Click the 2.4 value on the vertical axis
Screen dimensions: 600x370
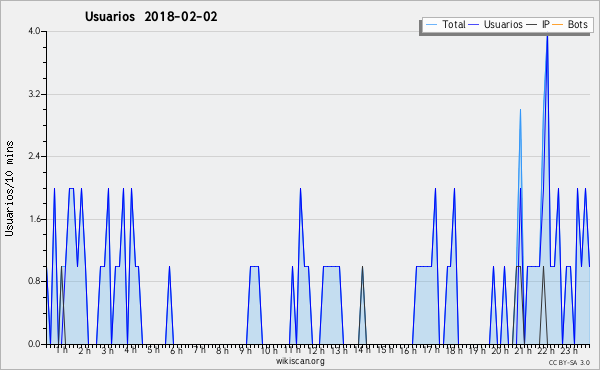[x=34, y=156]
